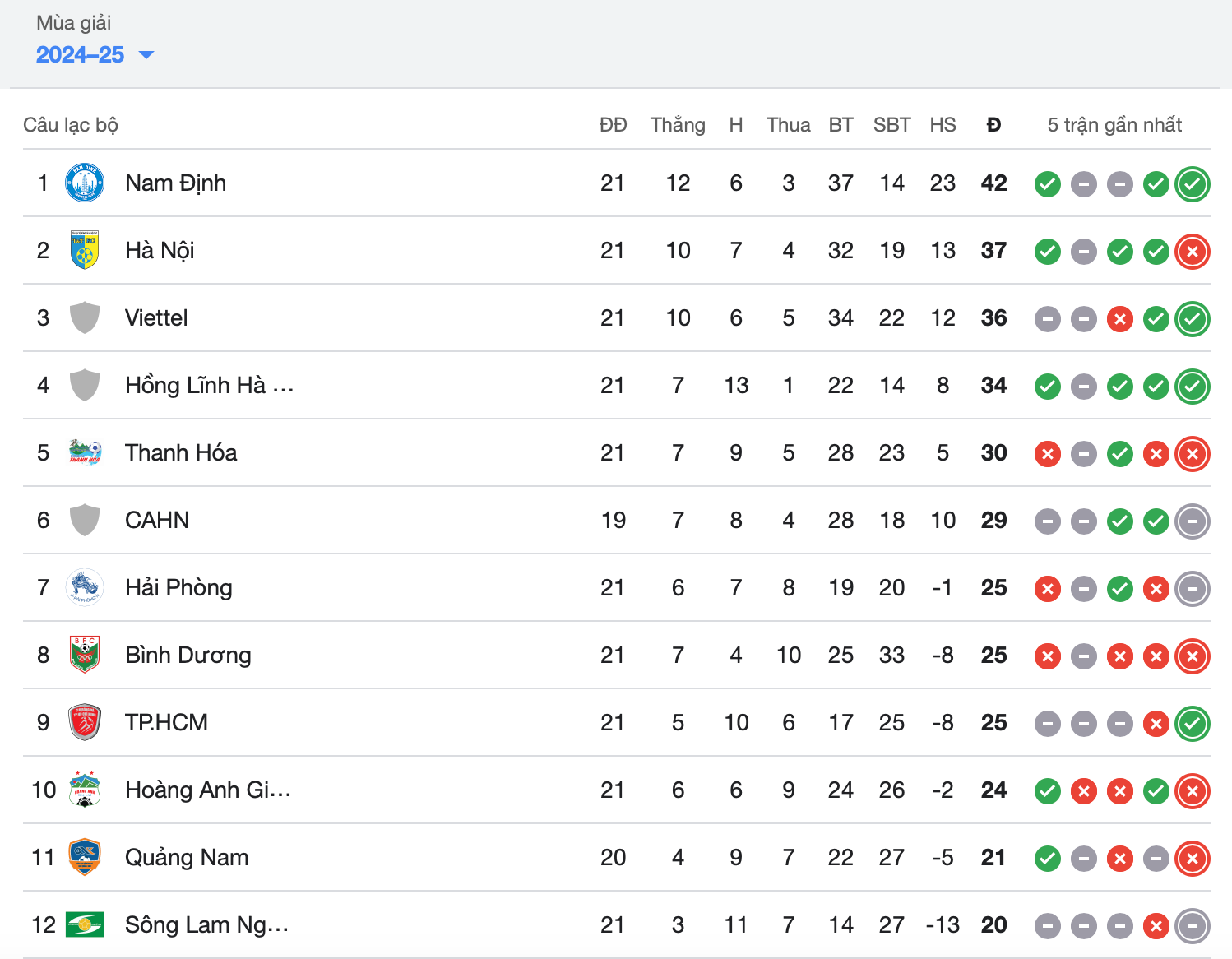Click the Quảng Nam club crest

pos(85,857)
